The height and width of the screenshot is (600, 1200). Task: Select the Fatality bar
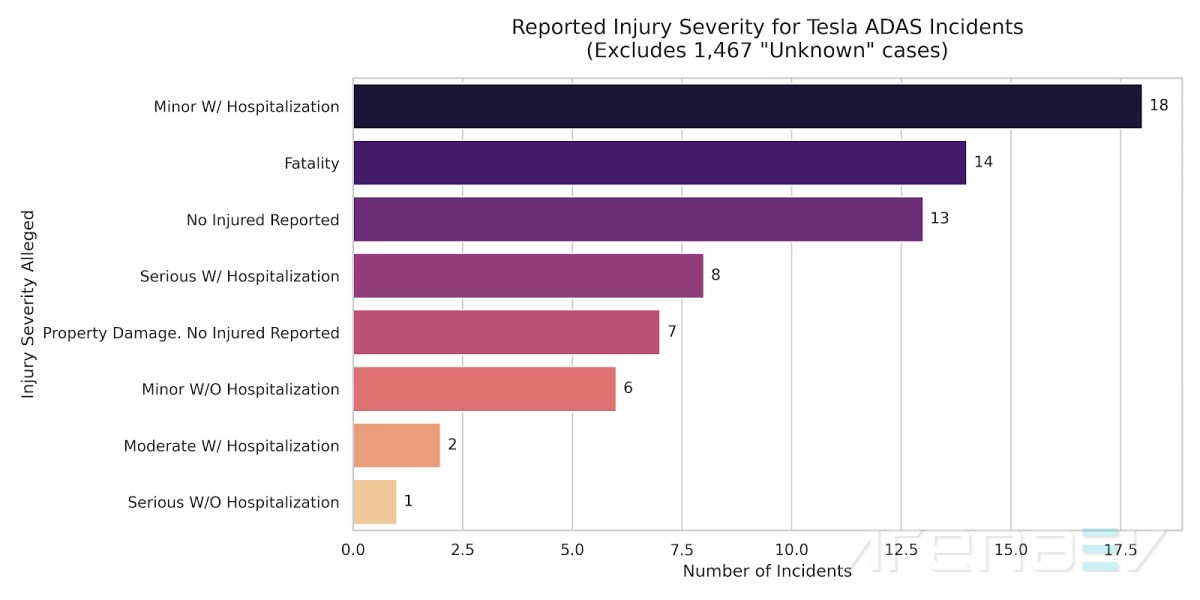click(x=659, y=163)
